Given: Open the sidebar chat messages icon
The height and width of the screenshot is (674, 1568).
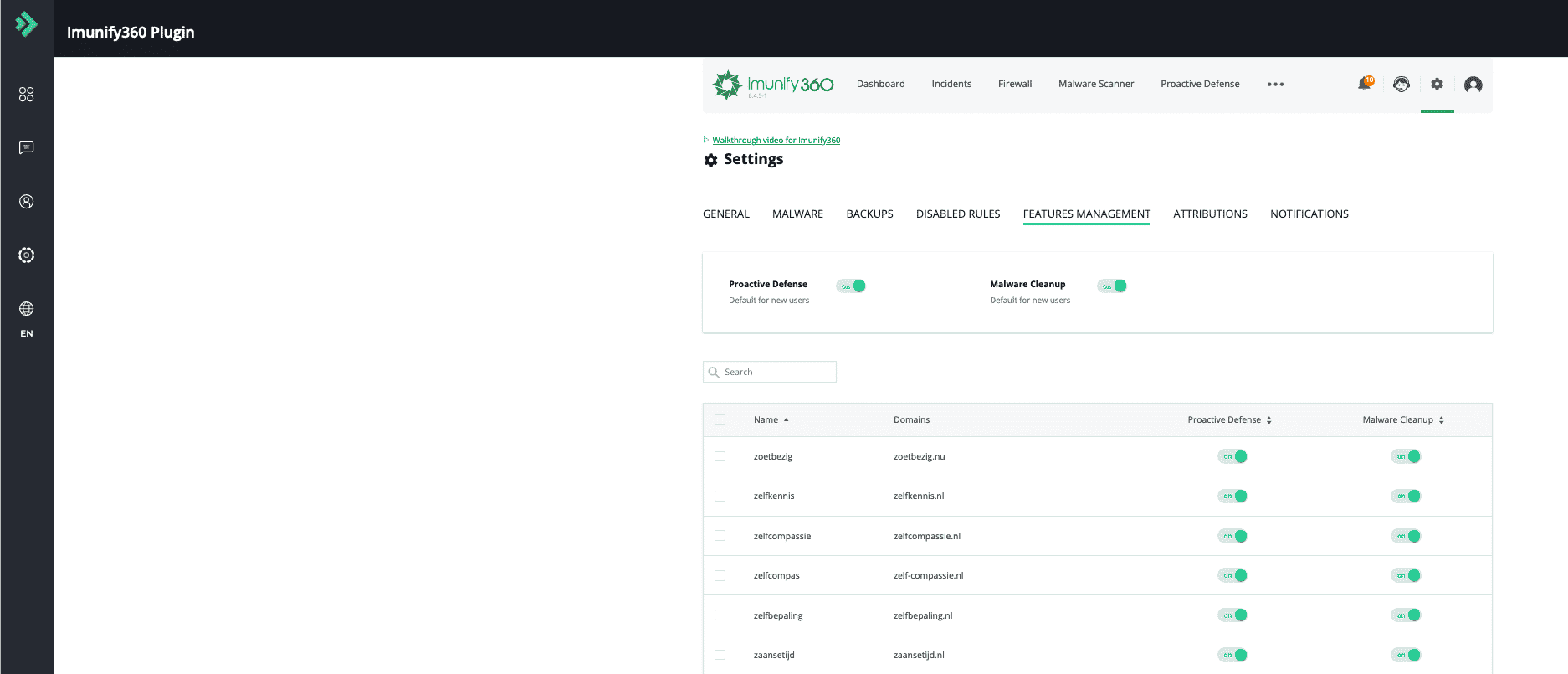Looking at the screenshot, I should 27,148.
